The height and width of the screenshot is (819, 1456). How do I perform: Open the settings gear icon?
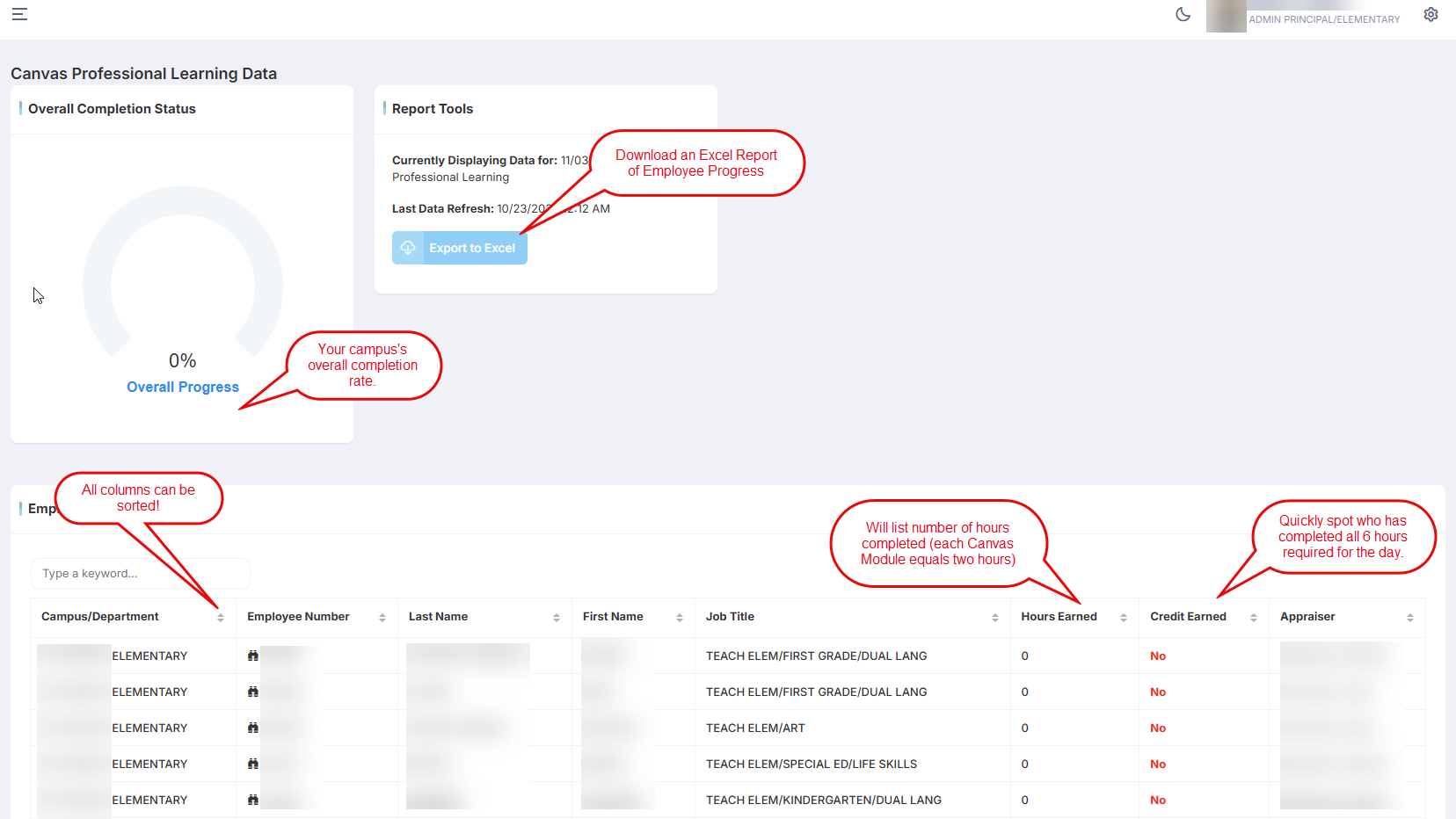[x=1431, y=14]
